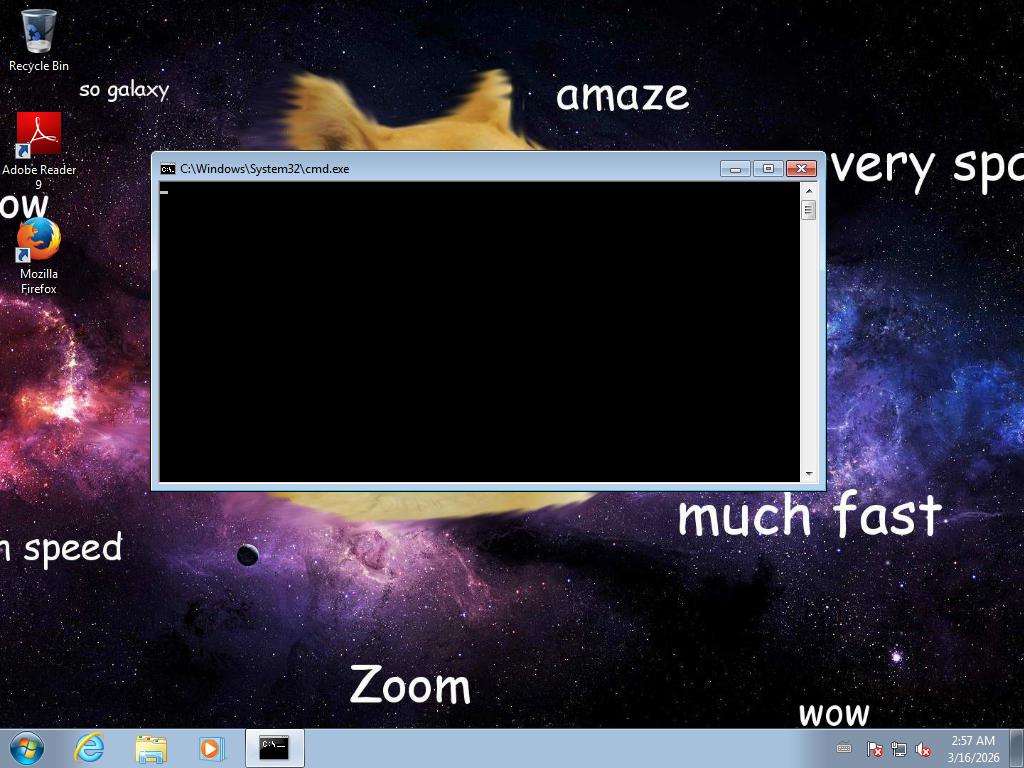
Task: Launch Windows Media Player from taskbar
Action: (211, 747)
